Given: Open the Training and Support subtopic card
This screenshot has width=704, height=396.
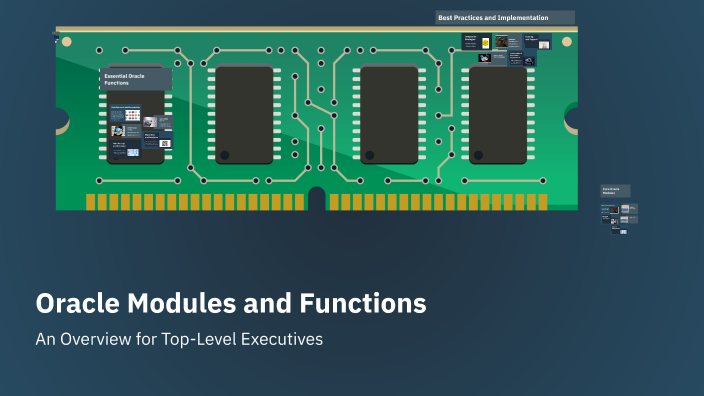Looking at the screenshot, I should 537,41.
